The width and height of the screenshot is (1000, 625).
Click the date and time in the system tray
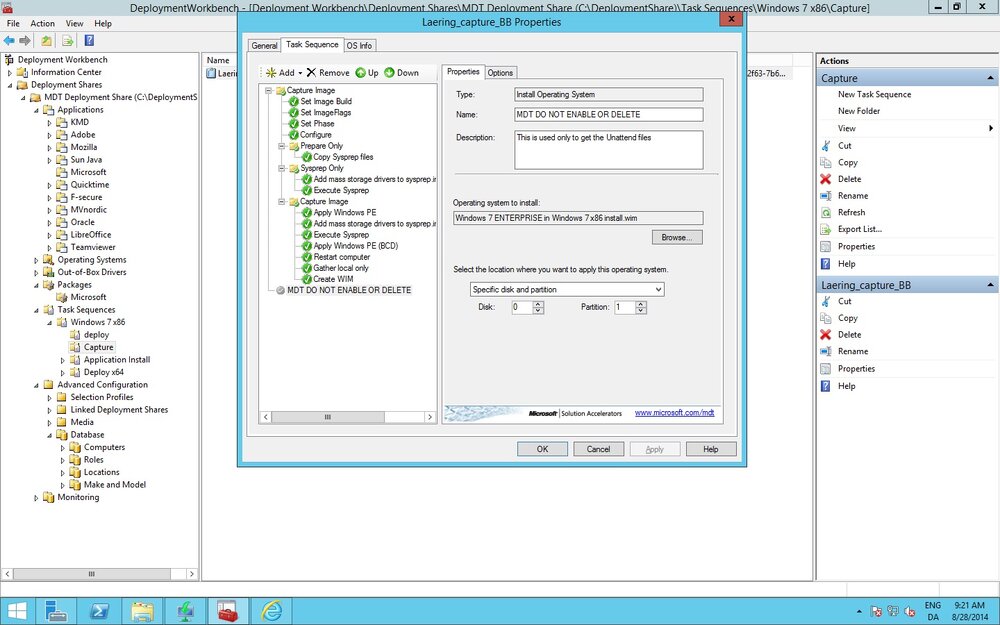point(969,612)
